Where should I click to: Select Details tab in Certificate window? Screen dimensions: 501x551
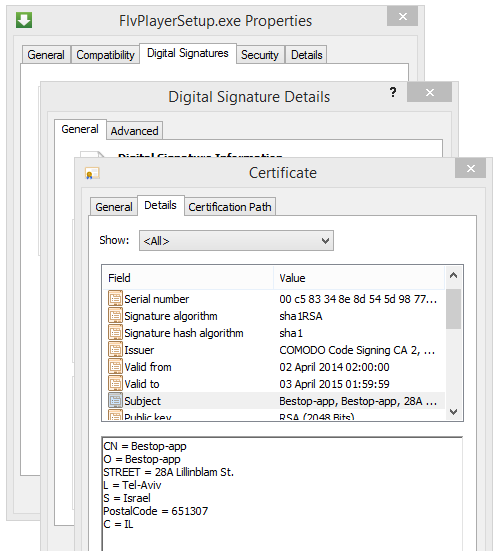[x=161, y=205]
